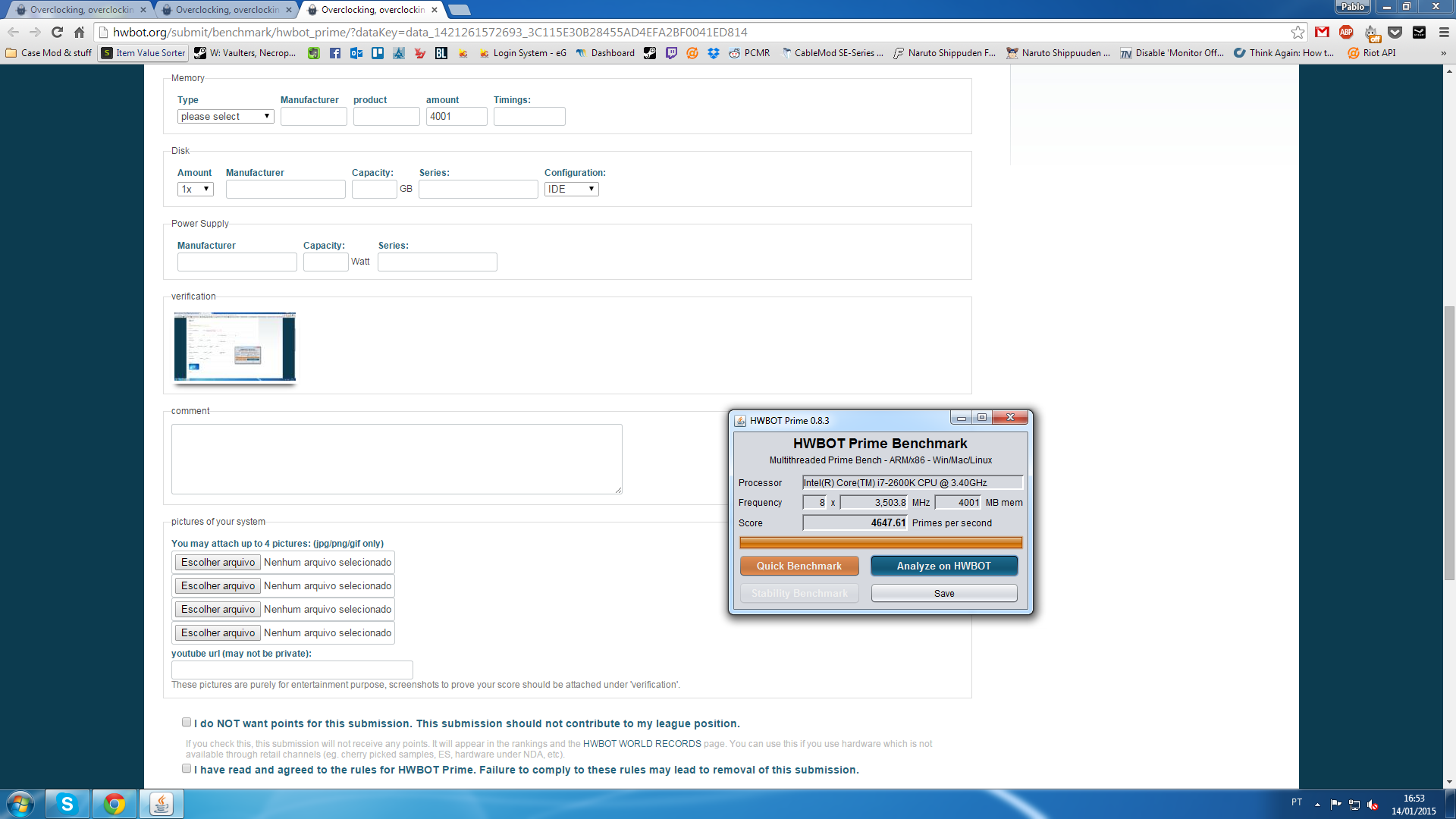Select the active third Overclocking tab

[x=372, y=10]
